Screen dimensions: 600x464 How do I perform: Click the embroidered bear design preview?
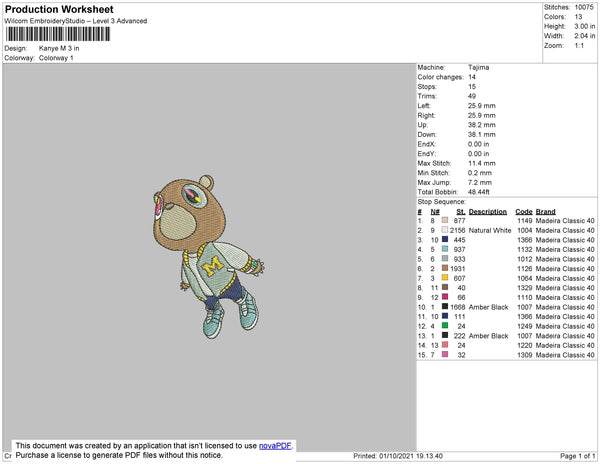(208, 257)
